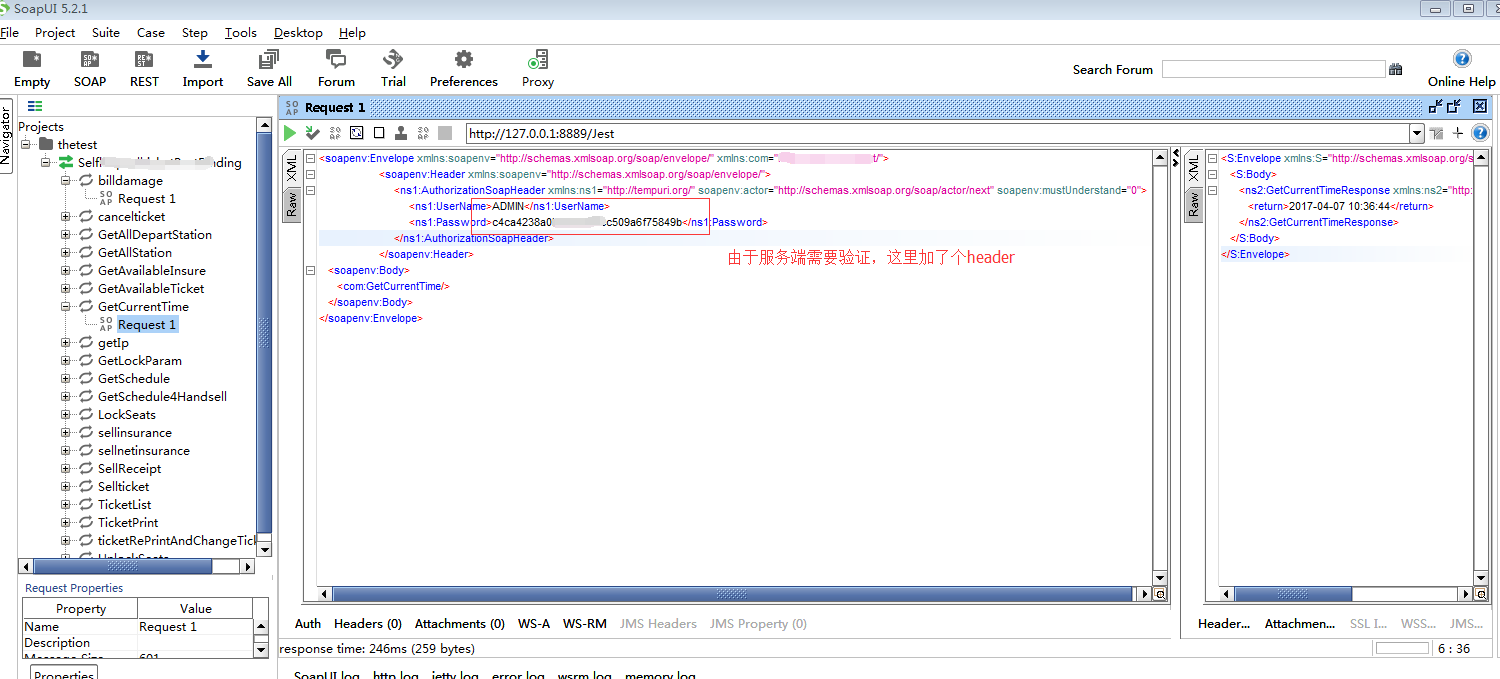Open the Auth tab below the request
This screenshot has height=679, width=1500.
click(x=308, y=623)
